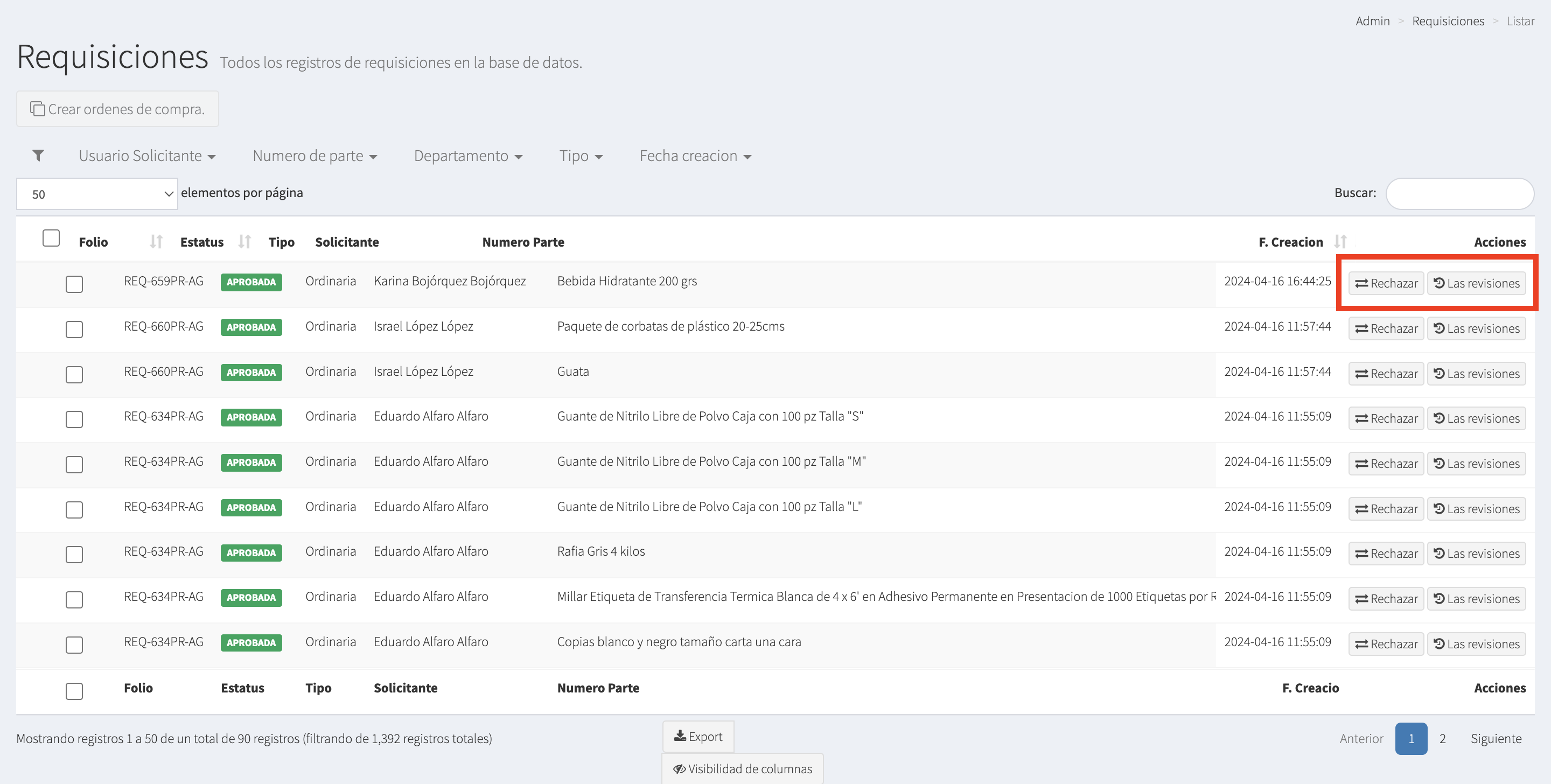Click the Siguiente pagination link
Screen dimensions: 1551x784
pyautogui.click(x=1495, y=738)
